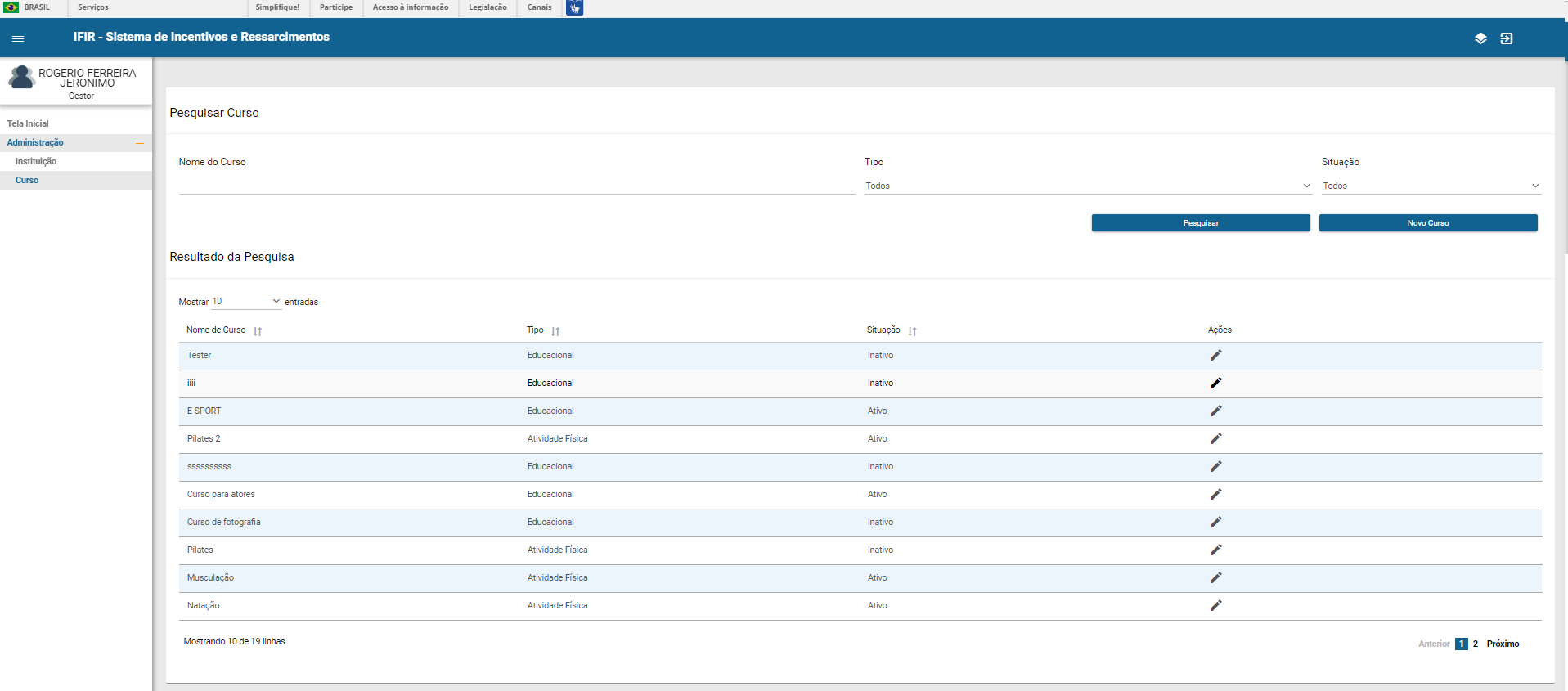
Task: Edit the Natação course entry
Action: pyautogui.click(x=1215, y=606)
